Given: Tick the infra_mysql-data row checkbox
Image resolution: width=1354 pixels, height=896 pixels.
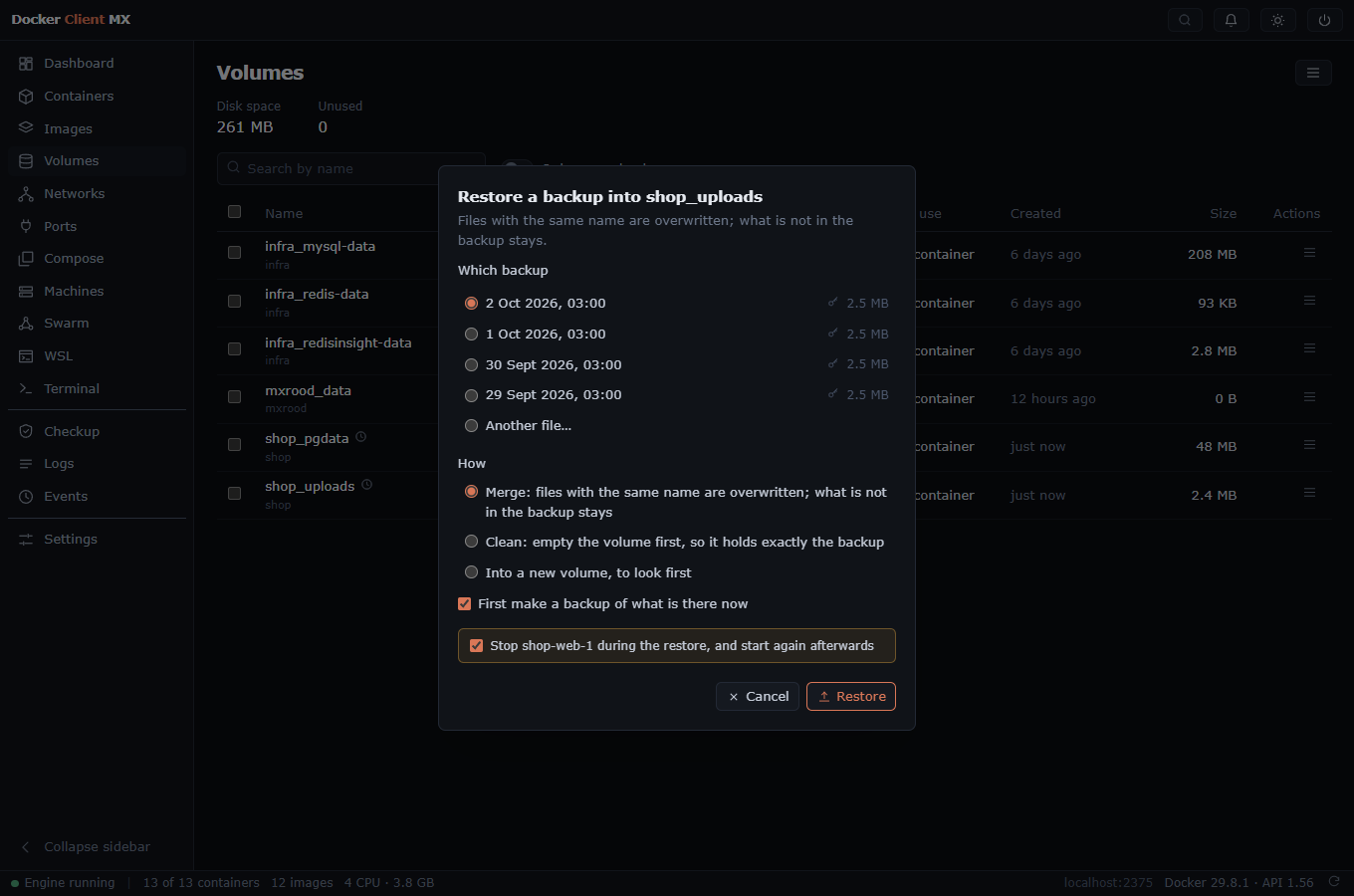Looking at the screenshot, I should [x=234, y=253].
